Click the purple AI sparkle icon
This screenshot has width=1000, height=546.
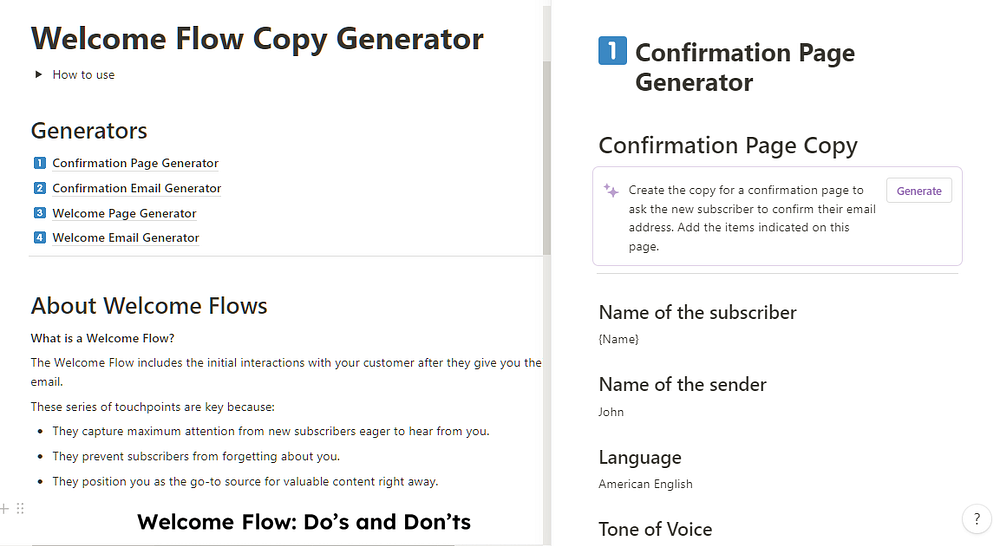tap(611, 190)
